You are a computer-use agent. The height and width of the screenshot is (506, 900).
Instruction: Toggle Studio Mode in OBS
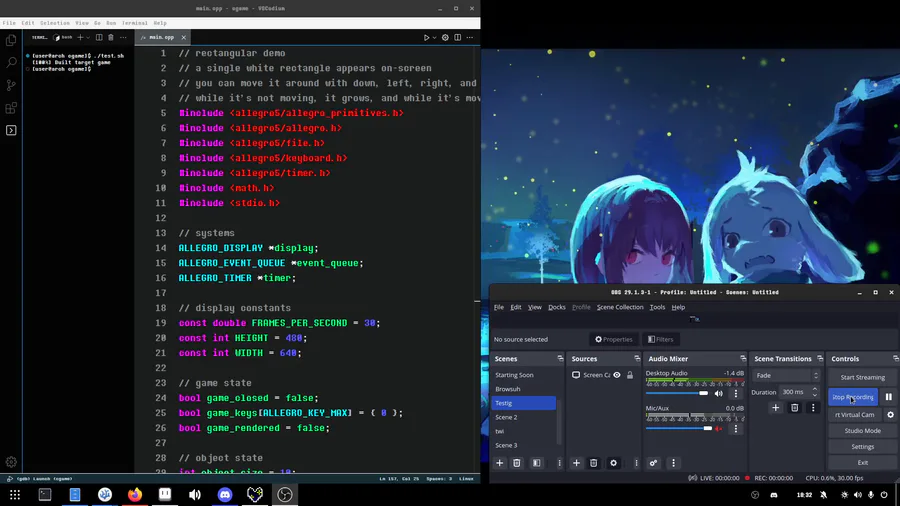click(x=862, y=430)
